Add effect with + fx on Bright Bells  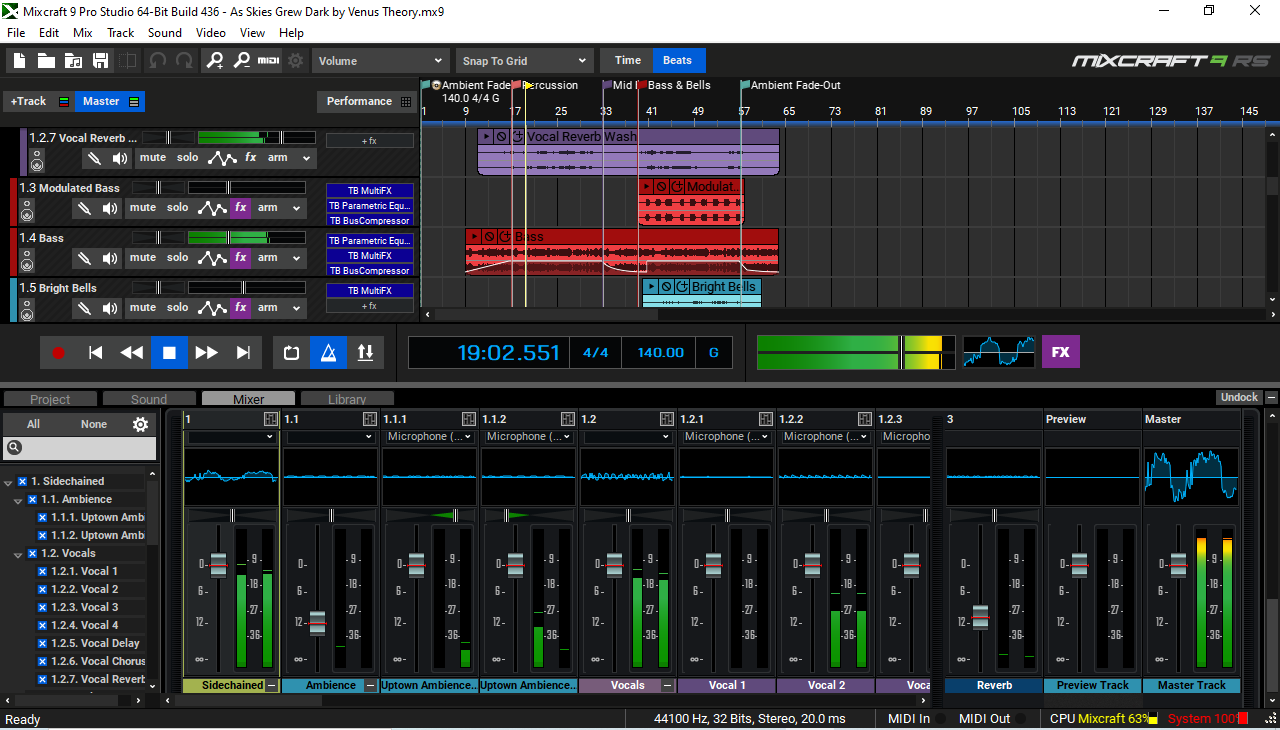[370, 306]
